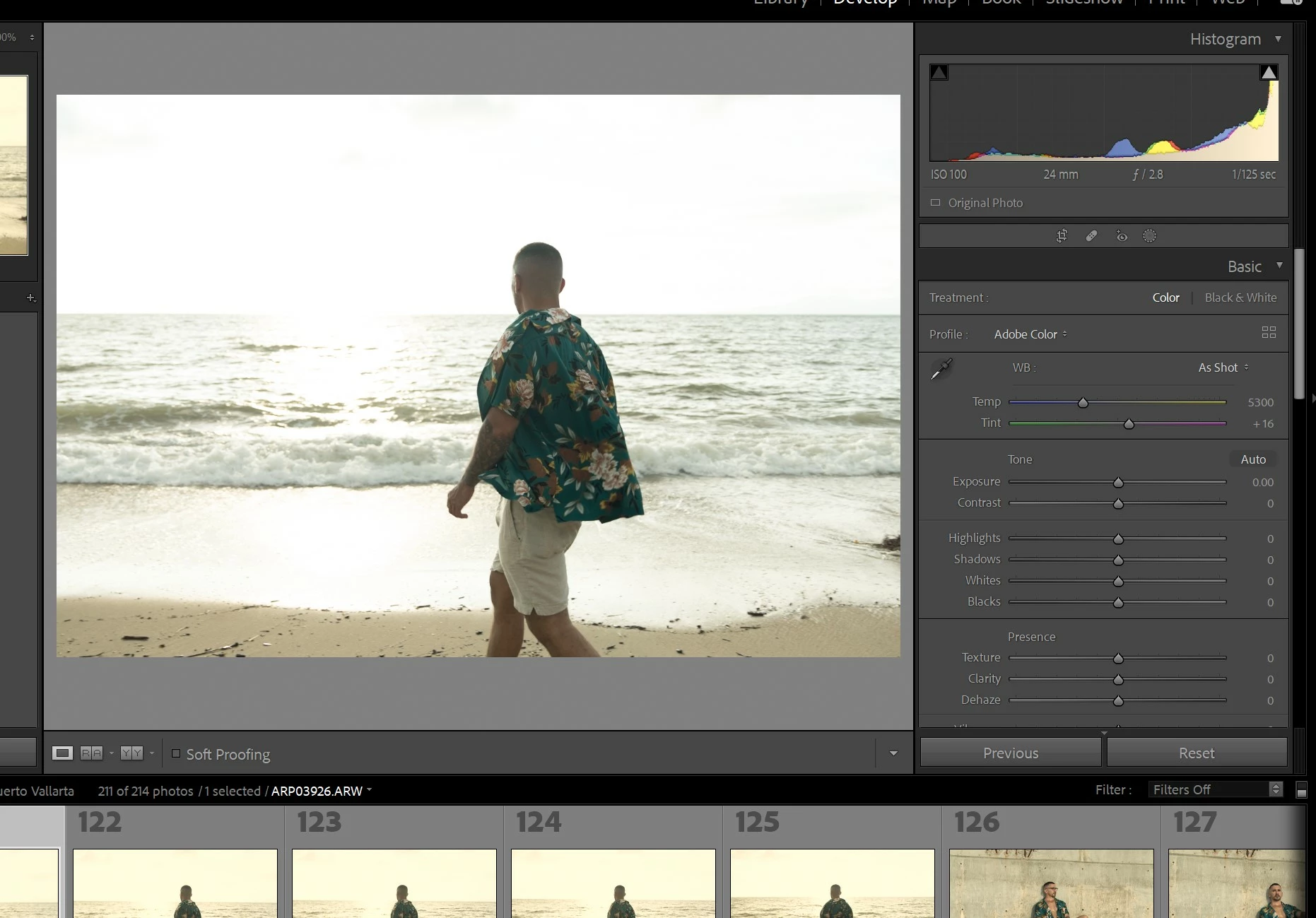Open the Navigator zoom percentage dropdown

[x=18, y=37]
